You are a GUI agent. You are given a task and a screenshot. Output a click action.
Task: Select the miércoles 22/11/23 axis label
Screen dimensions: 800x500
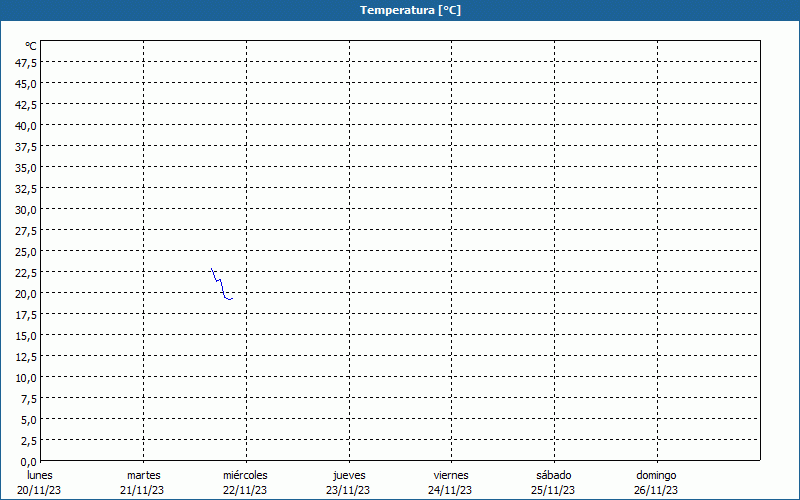click(x=245, y=483)
